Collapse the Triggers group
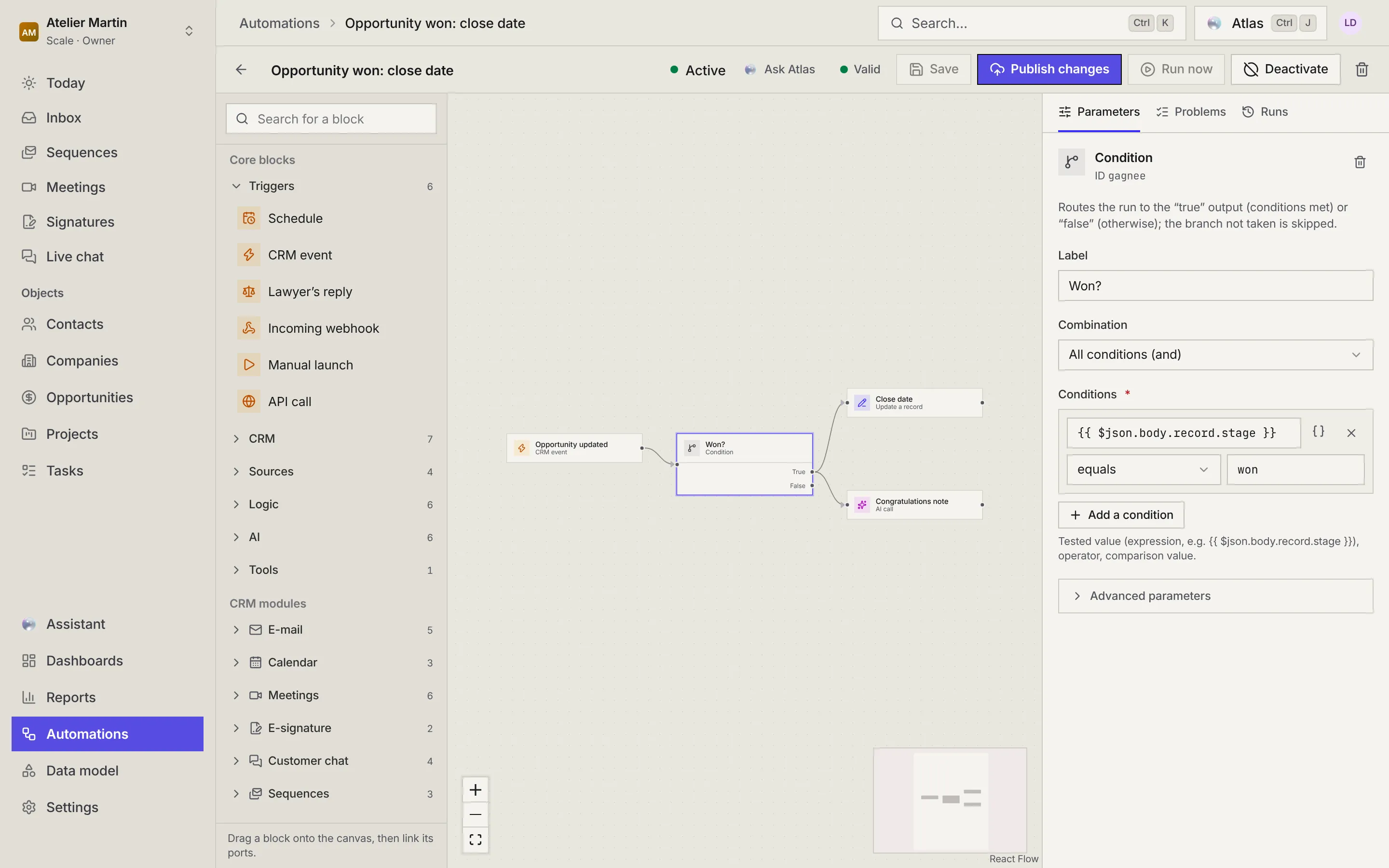 [331, 186]
